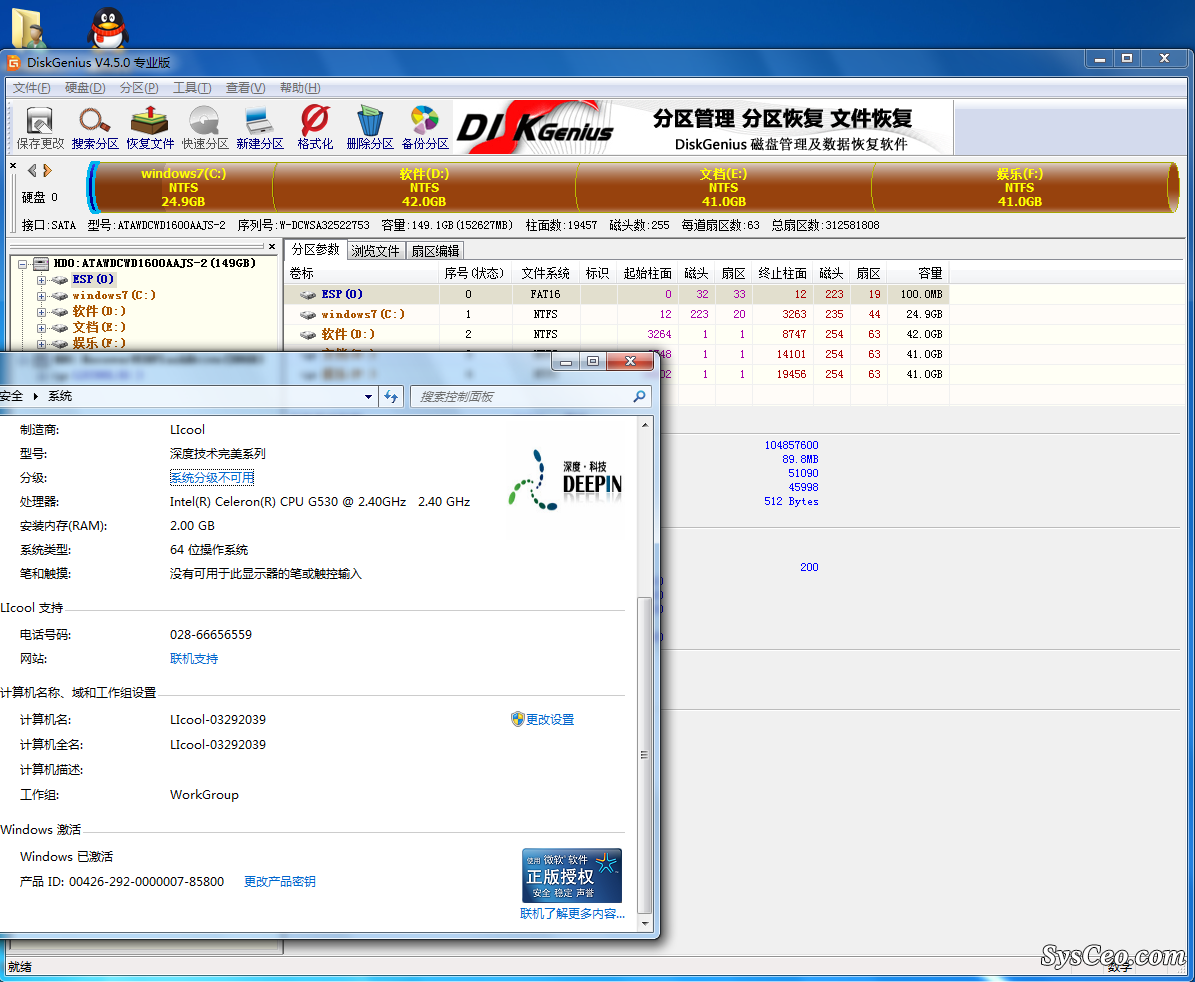Open the address bar history dropdown
This screenshot has width=1195, height=982.
coord(369,396)
